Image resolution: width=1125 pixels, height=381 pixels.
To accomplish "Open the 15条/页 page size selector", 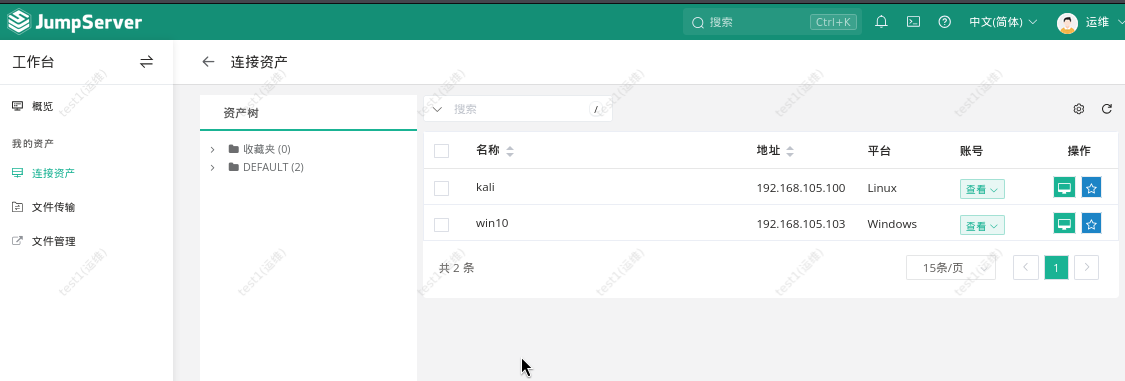I will [951, 268].
